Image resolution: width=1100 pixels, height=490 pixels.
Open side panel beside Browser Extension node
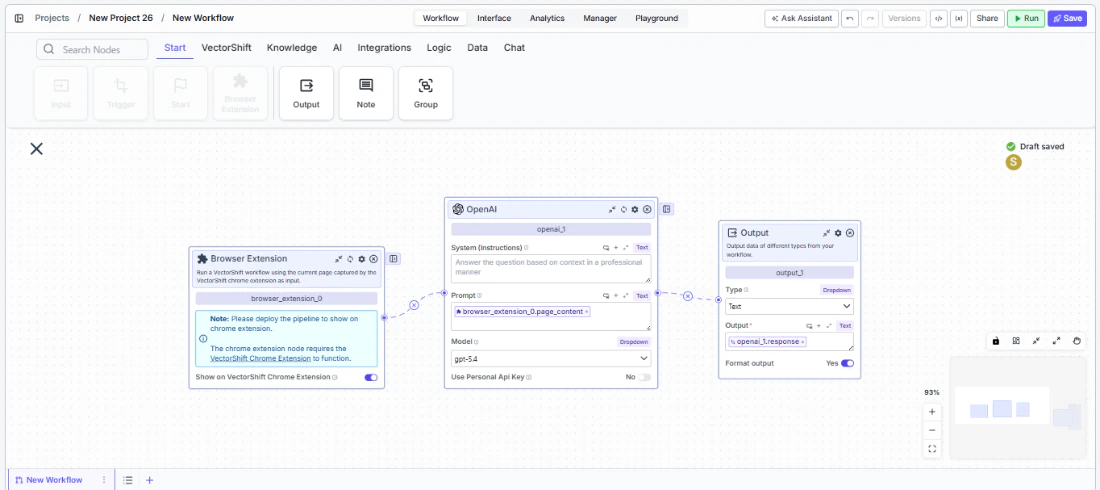click(394, 259)
